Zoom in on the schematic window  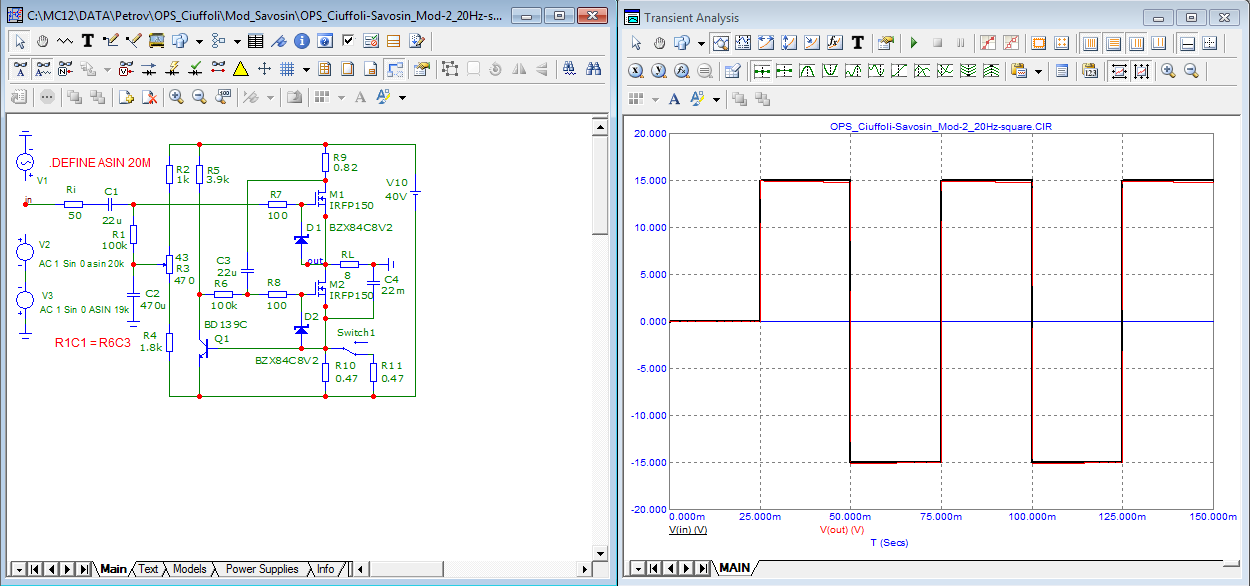click(177, 97)
